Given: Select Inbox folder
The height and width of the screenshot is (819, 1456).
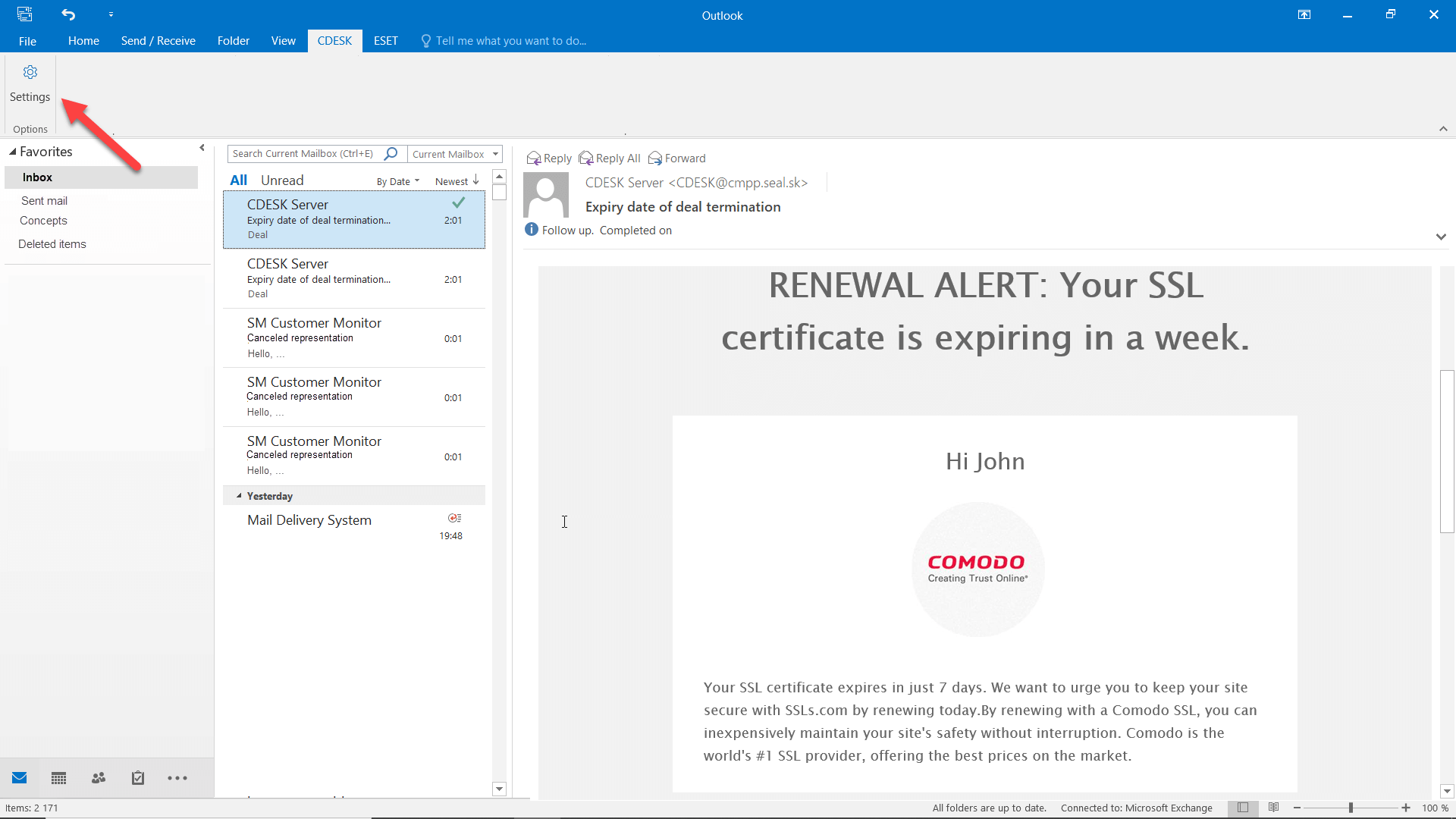Looking at the screenshot, I should tap(101, 177).
